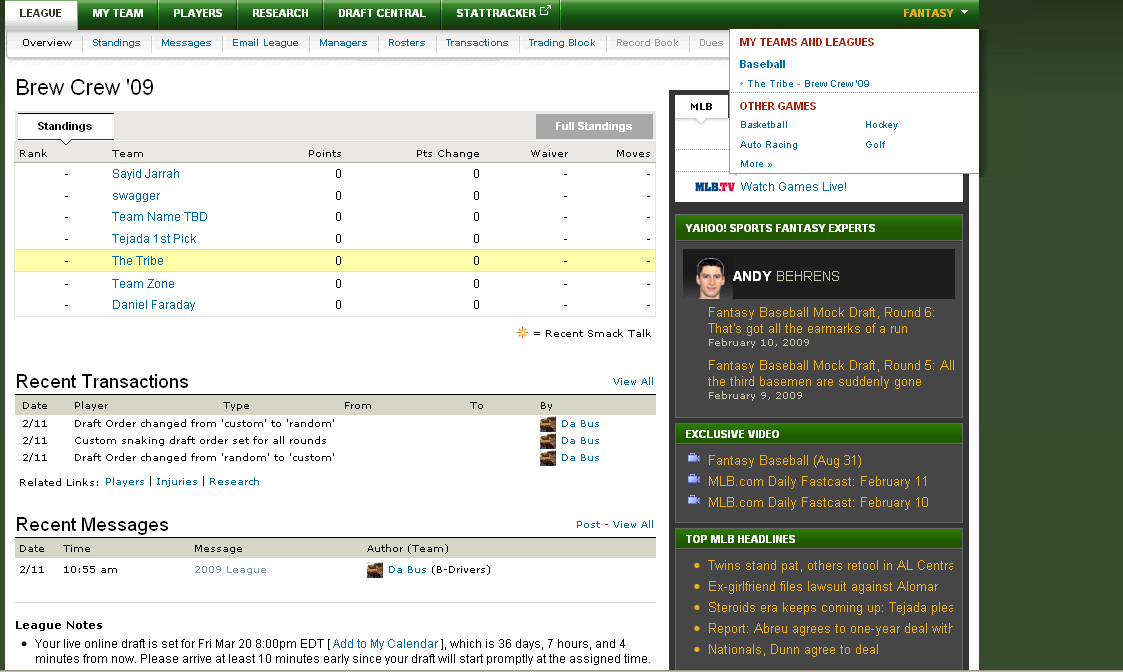
Task: Click Da Bus avatar in first transaction row
Action: tap(548, 423)
